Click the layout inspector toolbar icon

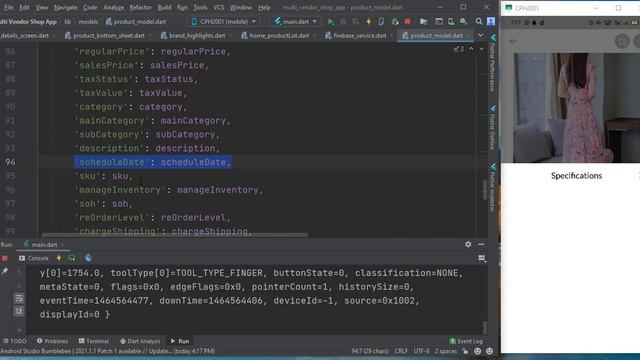pos(439,21)
